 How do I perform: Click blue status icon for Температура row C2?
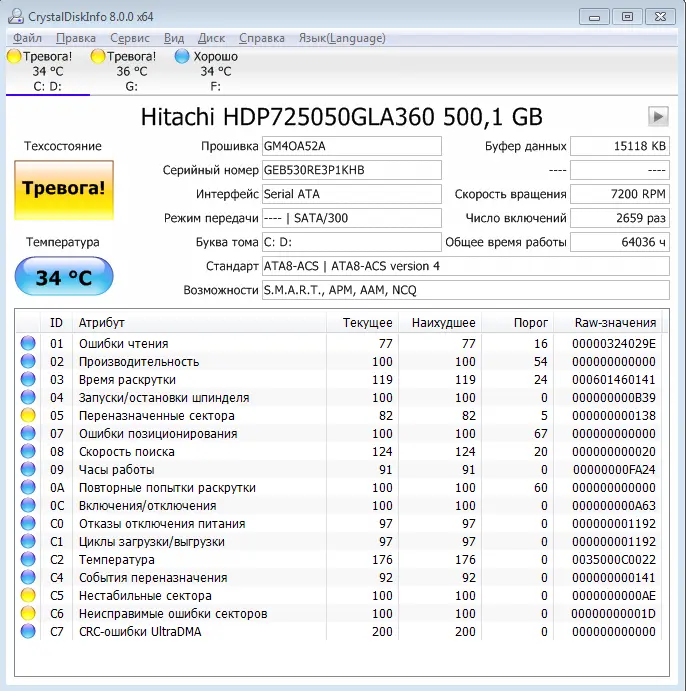(28, 559)
